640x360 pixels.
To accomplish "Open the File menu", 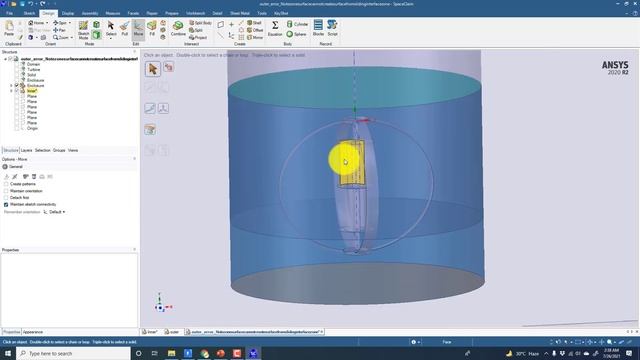I will 9,13.
